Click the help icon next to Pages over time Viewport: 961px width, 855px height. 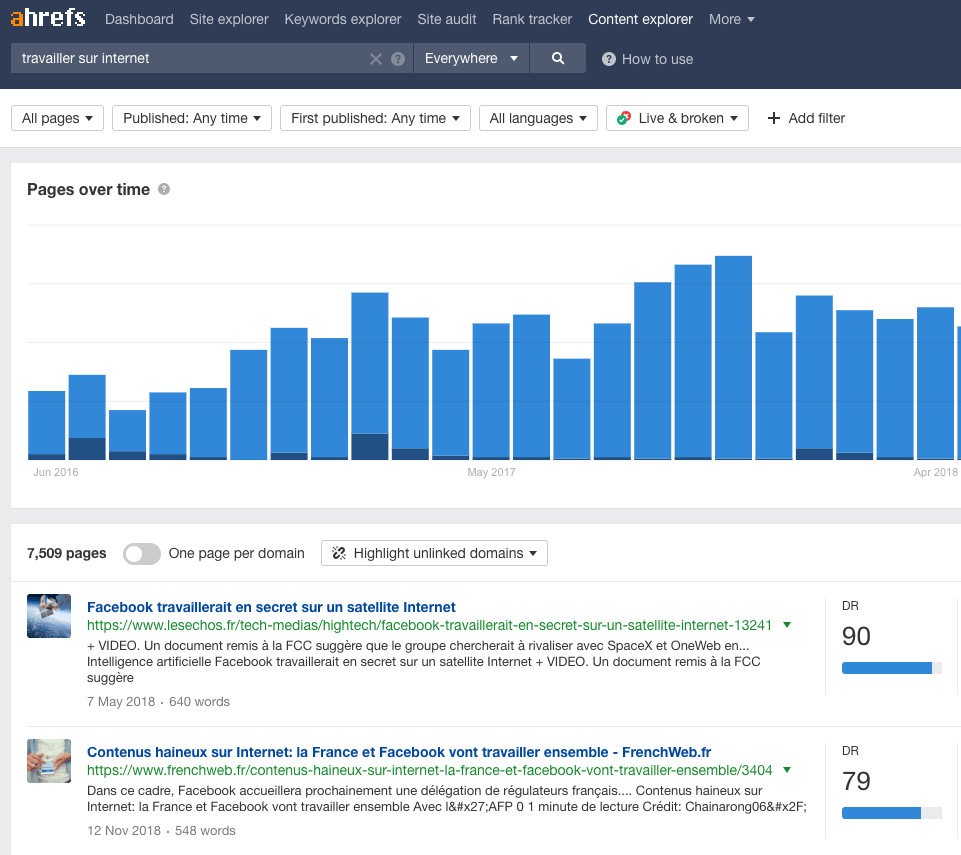[164, 189]
